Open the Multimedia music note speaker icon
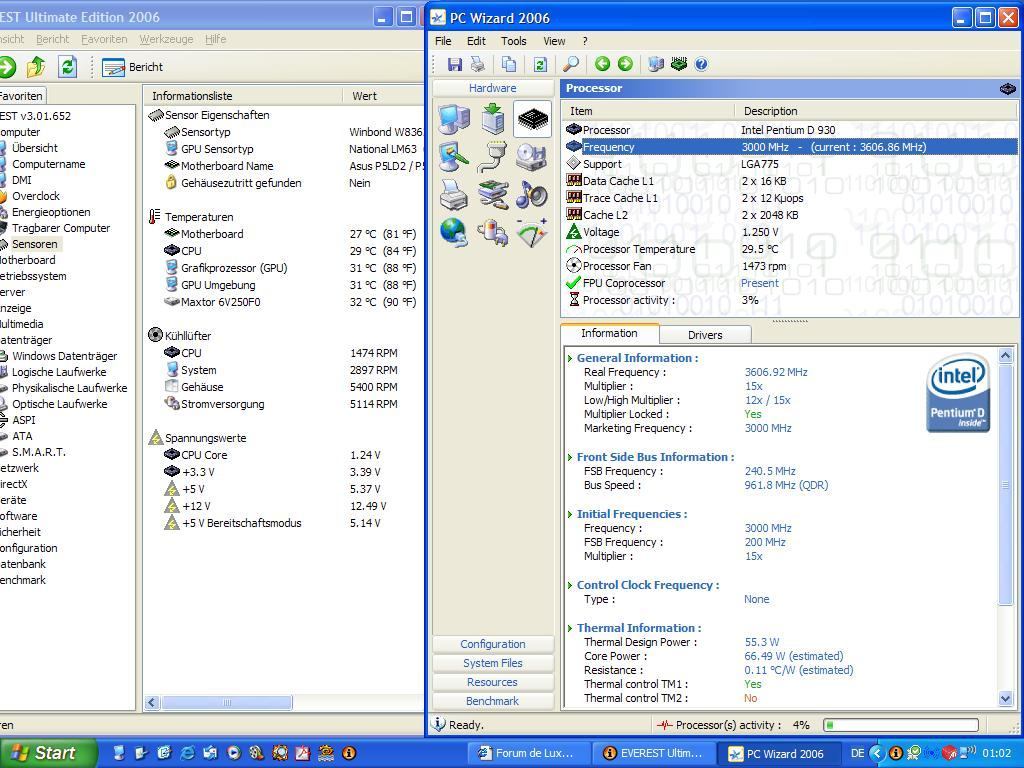Screen dimensions: 1024x768 532,195
